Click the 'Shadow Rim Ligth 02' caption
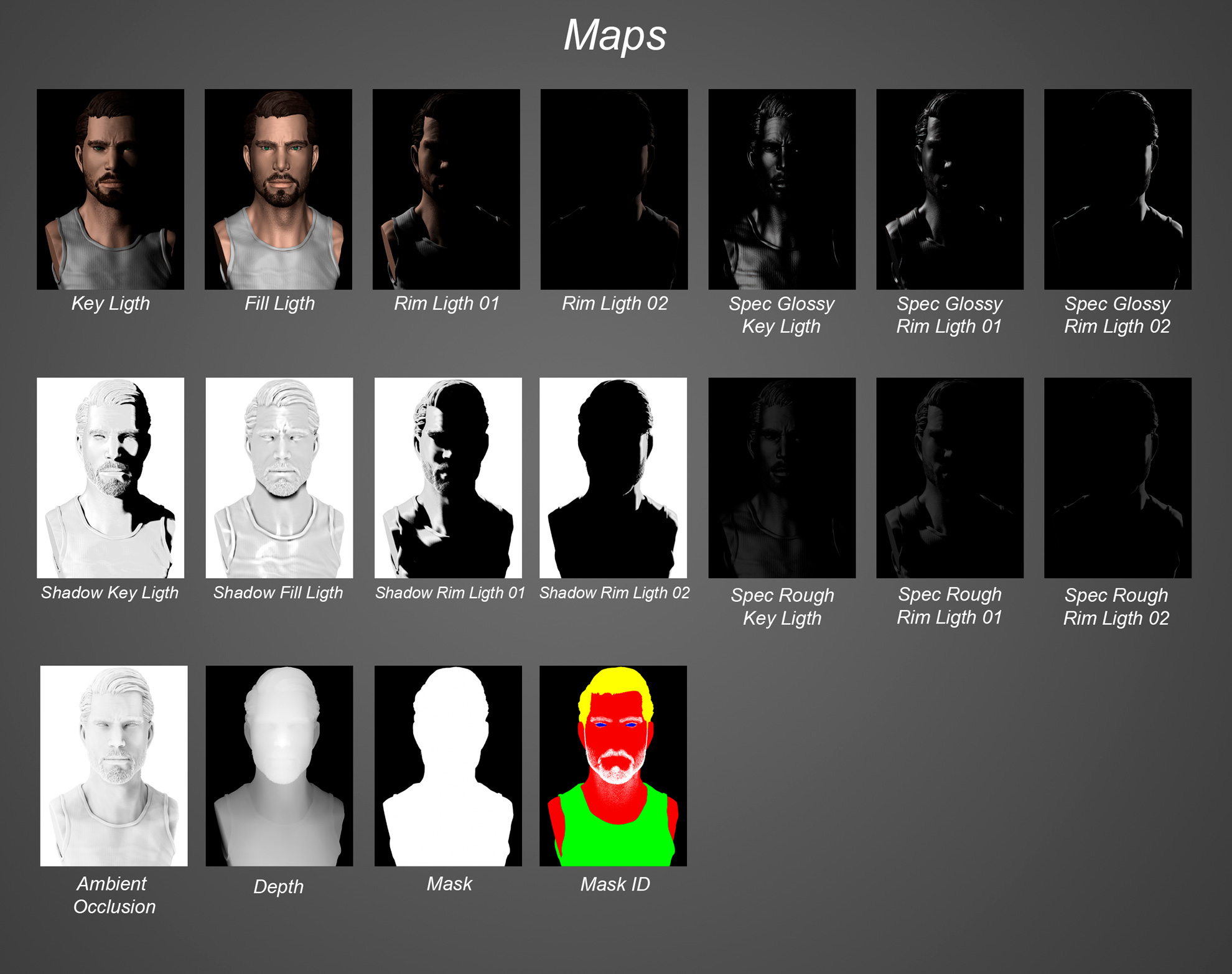1232x974 pixels. (x=615, y=592)
